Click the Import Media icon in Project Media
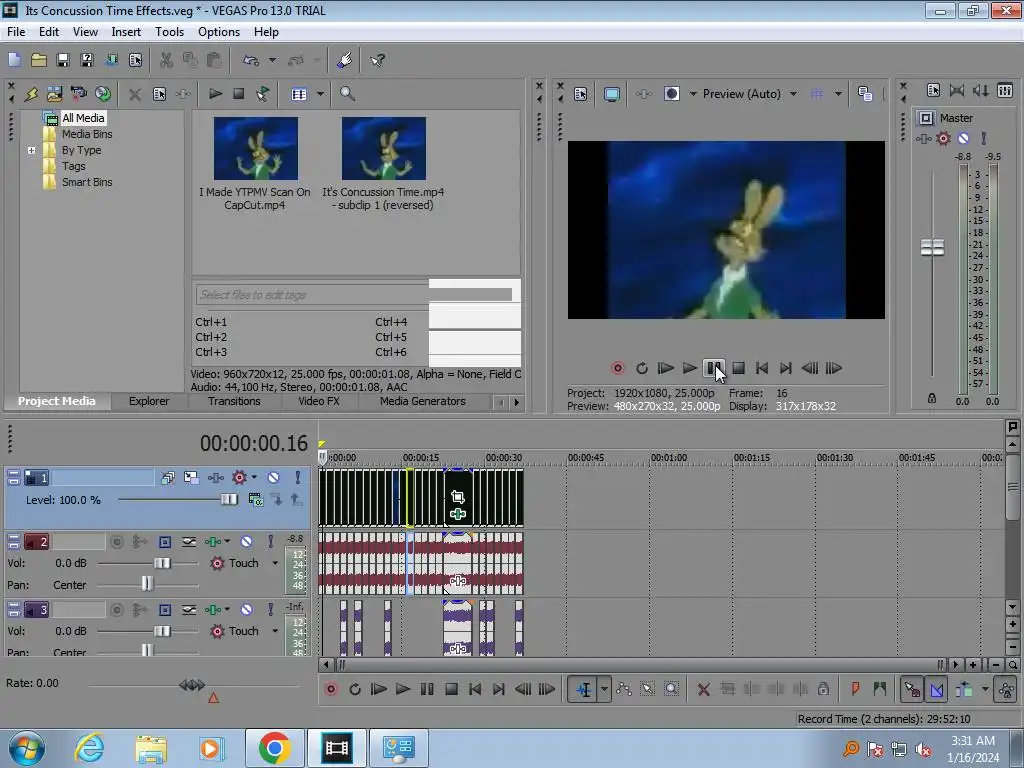The image size is (1024, 768). click(x=54, y=94)
